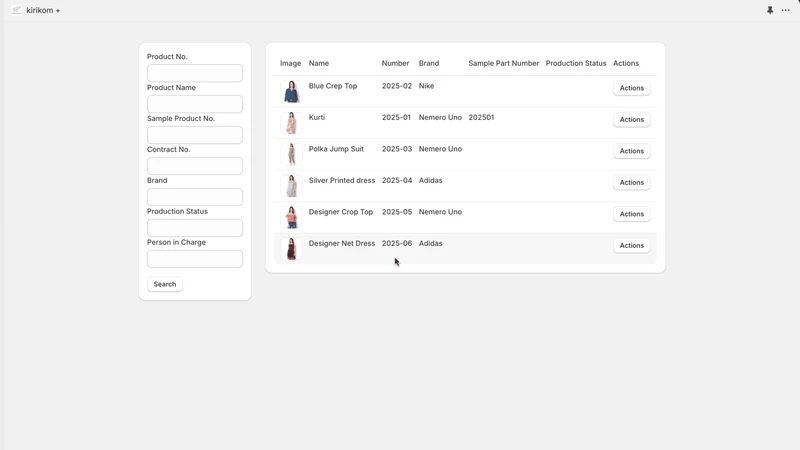The width and height of the screenshot is (800, 450).
Task: Click product number 2025-01
Action: [396, 117]
